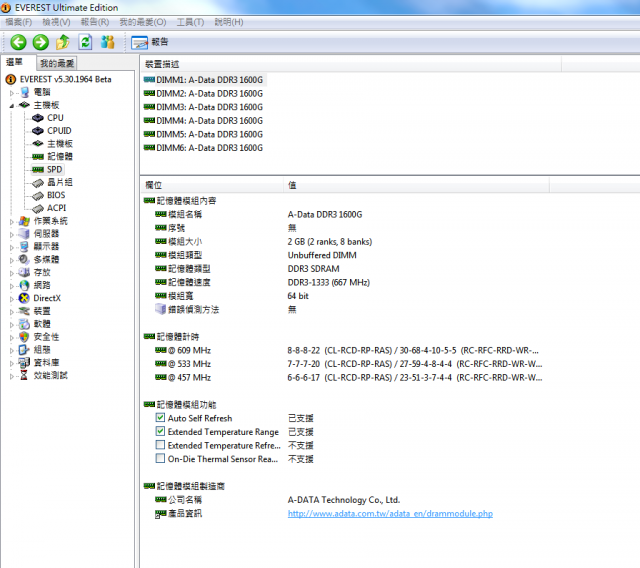Select DIMM3: A-Data DDR3 1600G row

204,107
